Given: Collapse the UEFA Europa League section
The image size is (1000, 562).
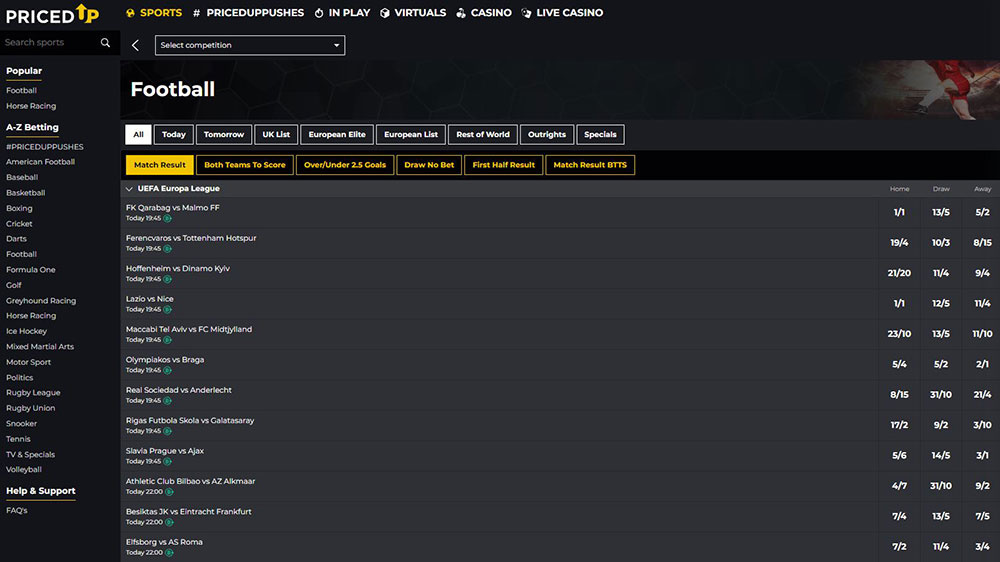Looking at the screenshot, I should 129,189.
